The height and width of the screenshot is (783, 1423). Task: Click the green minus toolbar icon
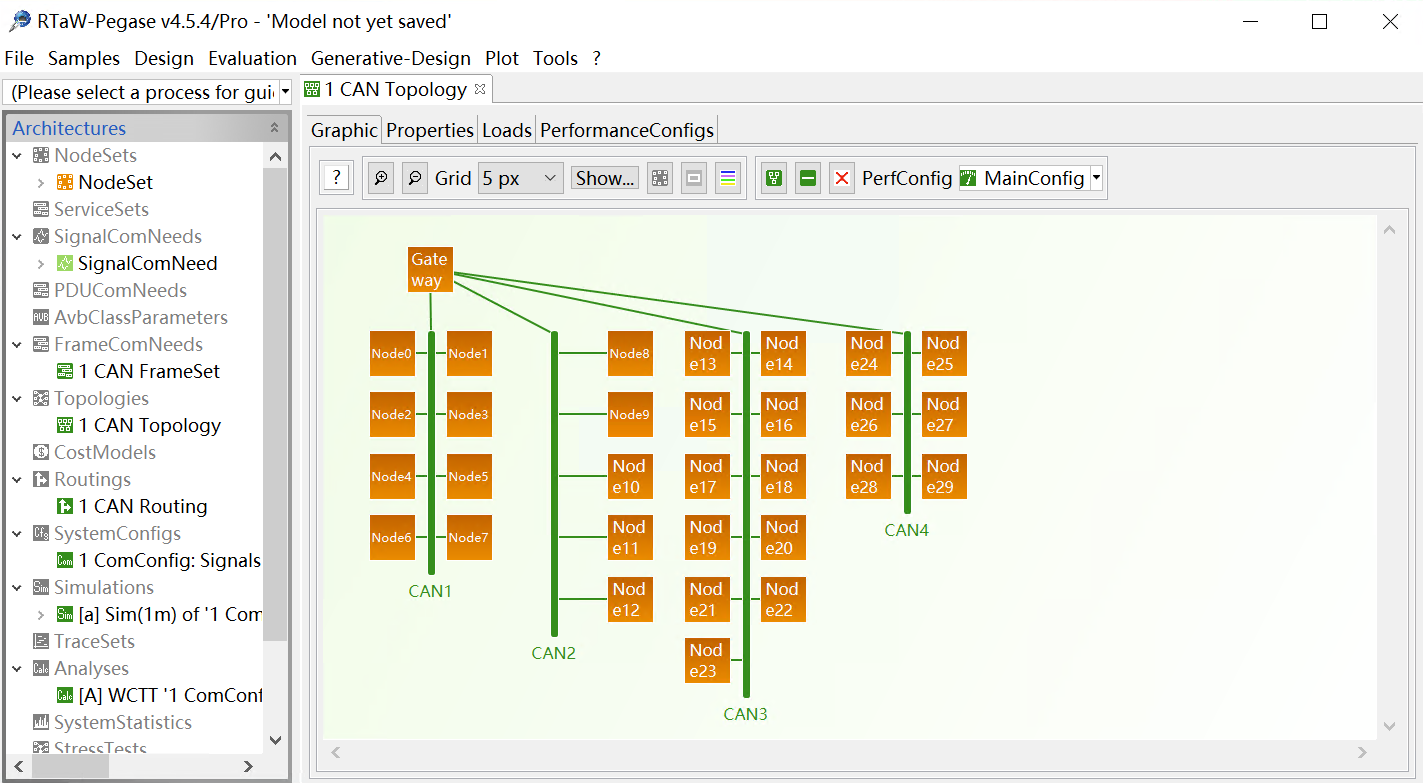tap(808, 179)
